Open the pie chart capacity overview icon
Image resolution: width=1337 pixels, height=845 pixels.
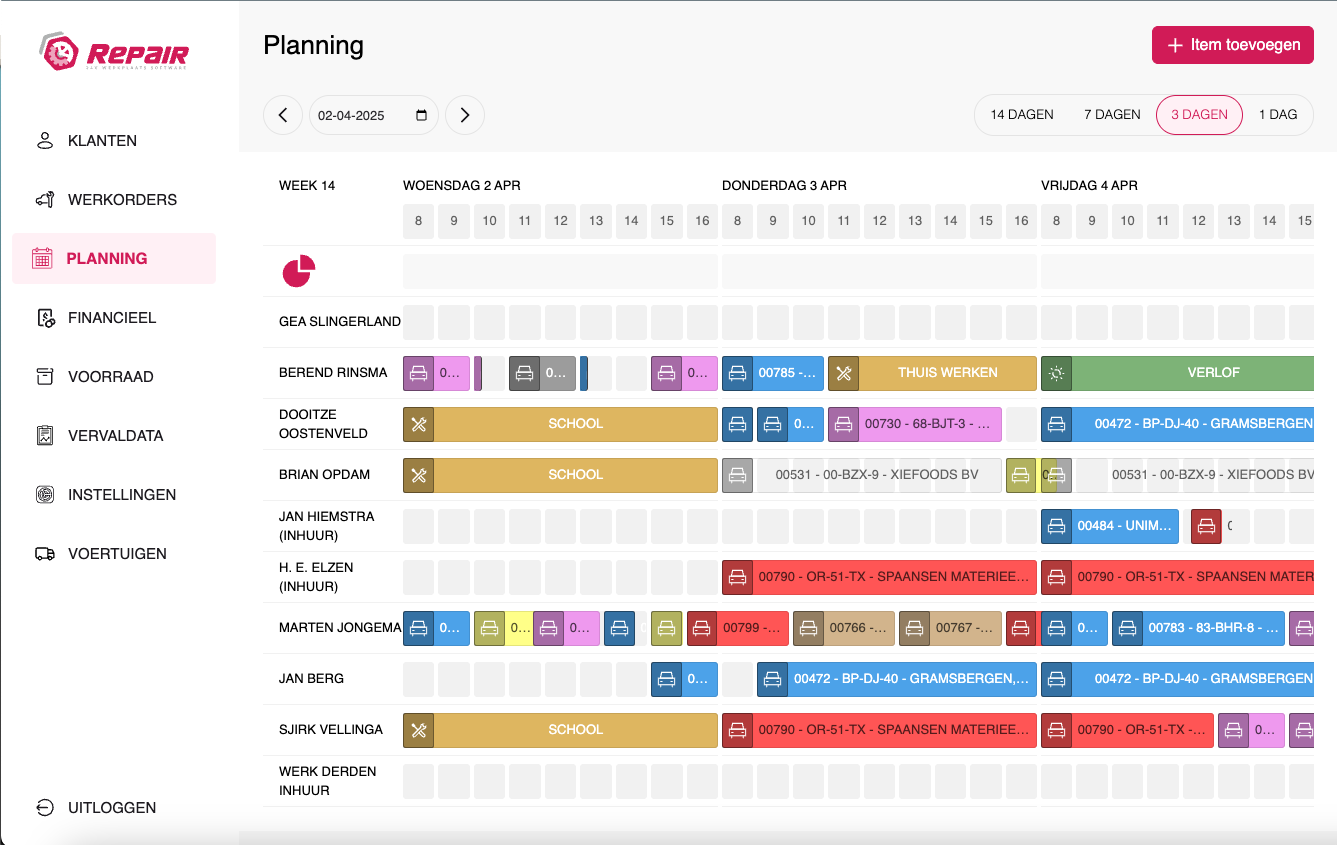299,271
